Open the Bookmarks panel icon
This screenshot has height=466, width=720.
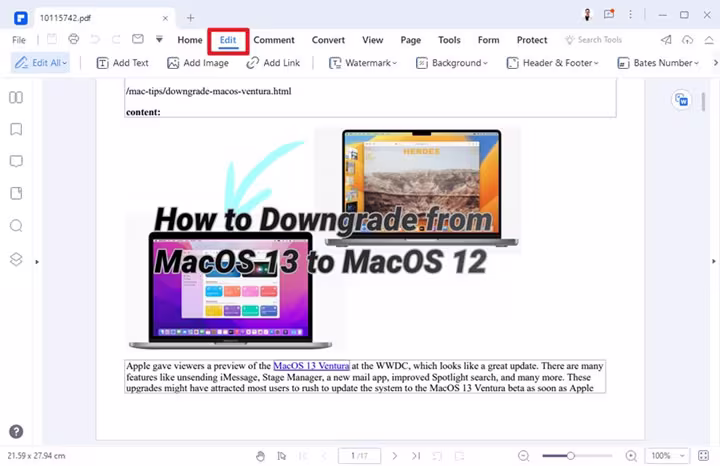tap(16, 129)
